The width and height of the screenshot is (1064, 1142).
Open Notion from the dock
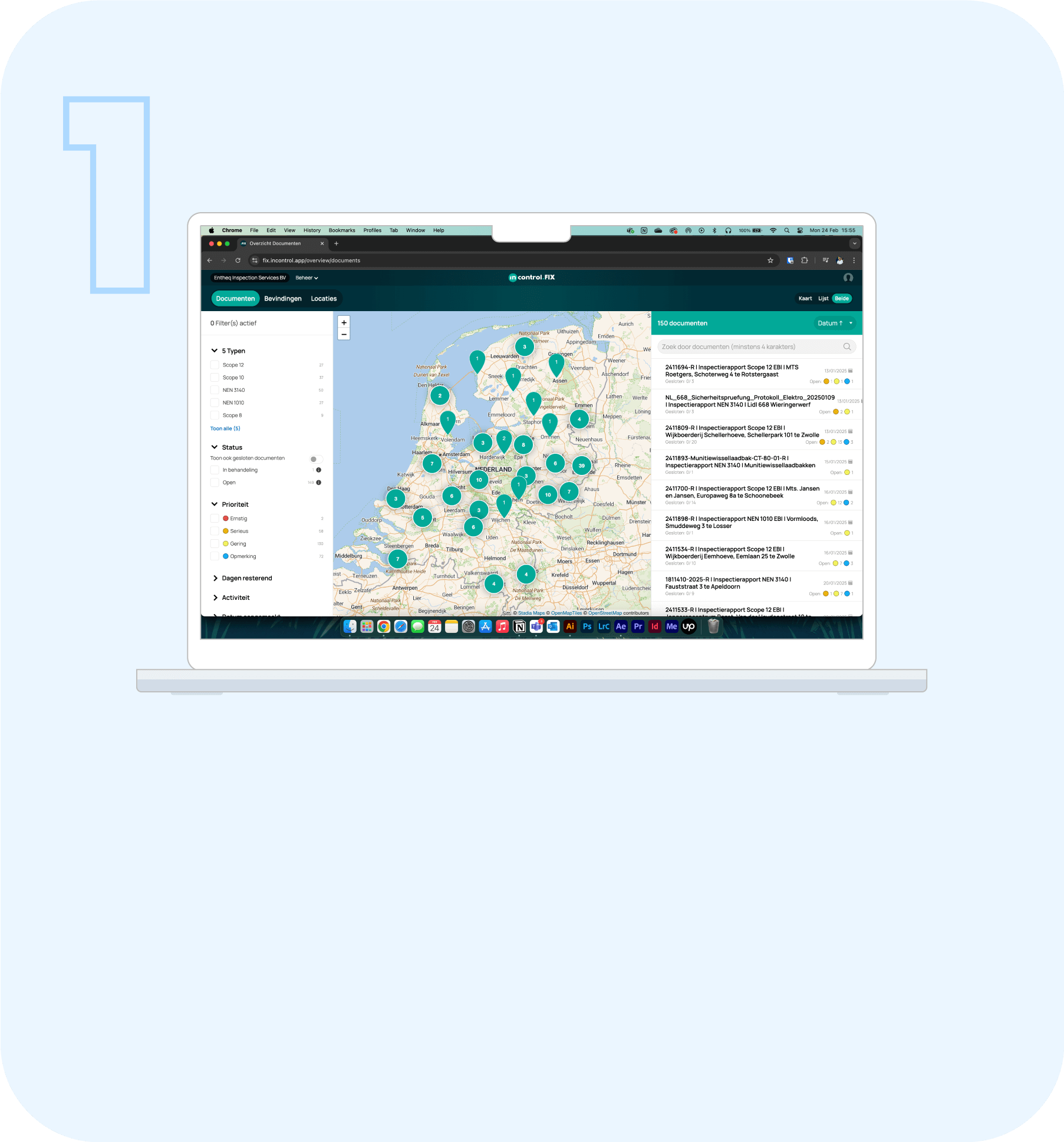[519, 626]
